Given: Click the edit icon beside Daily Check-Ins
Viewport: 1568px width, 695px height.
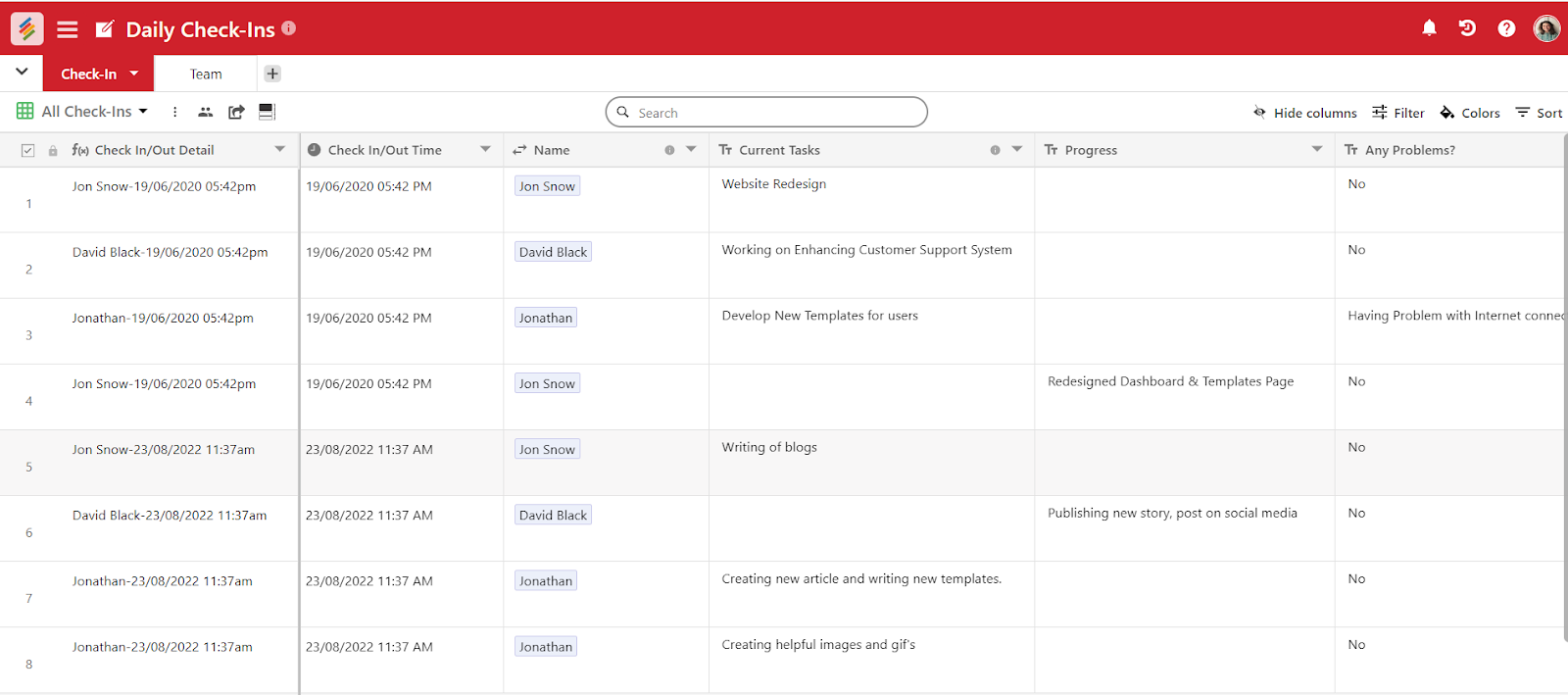Looking at the screenshot, I should (x=105, y=29).
